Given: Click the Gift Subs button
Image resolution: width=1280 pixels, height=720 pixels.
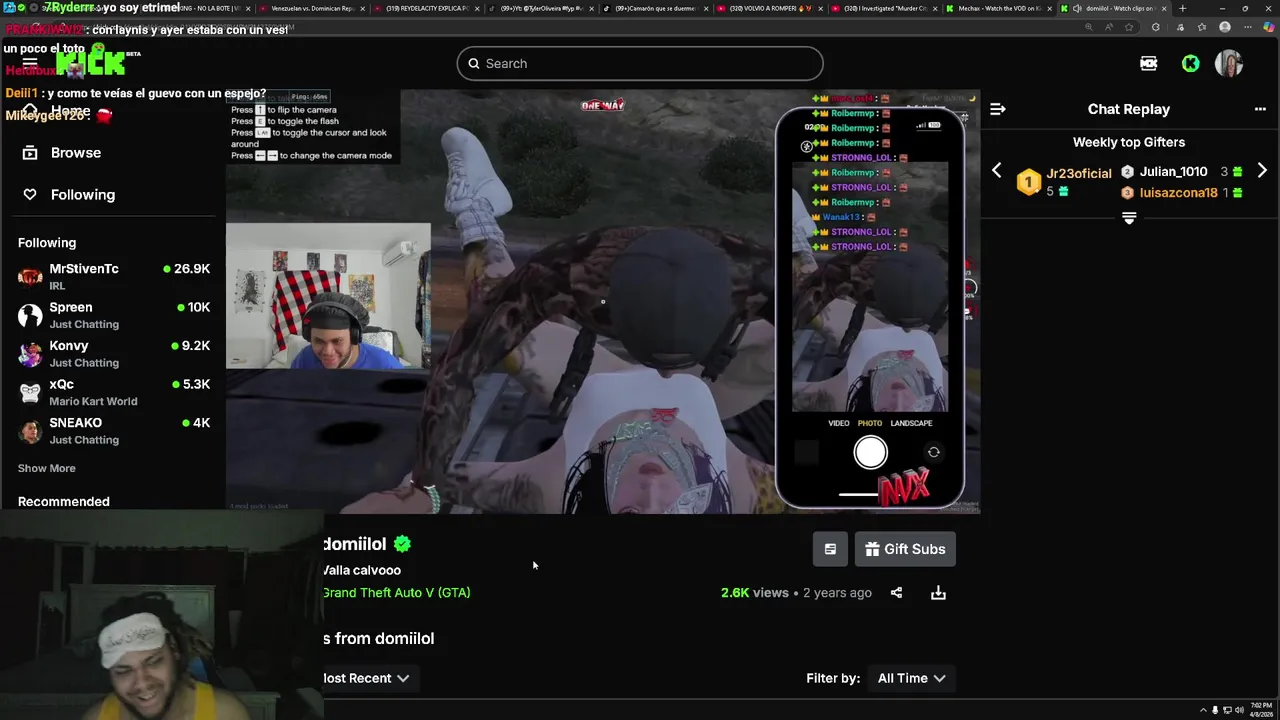Looking at the screenshot, I should 905,549.
